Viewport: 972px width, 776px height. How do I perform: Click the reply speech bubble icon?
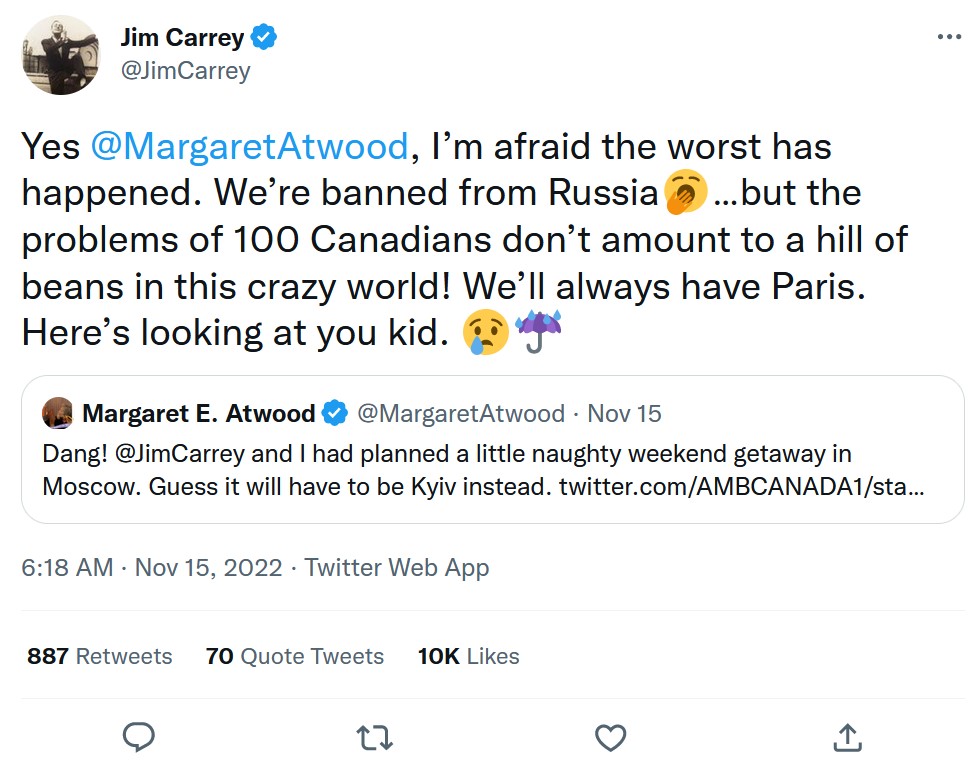click(x=137, y=738)
